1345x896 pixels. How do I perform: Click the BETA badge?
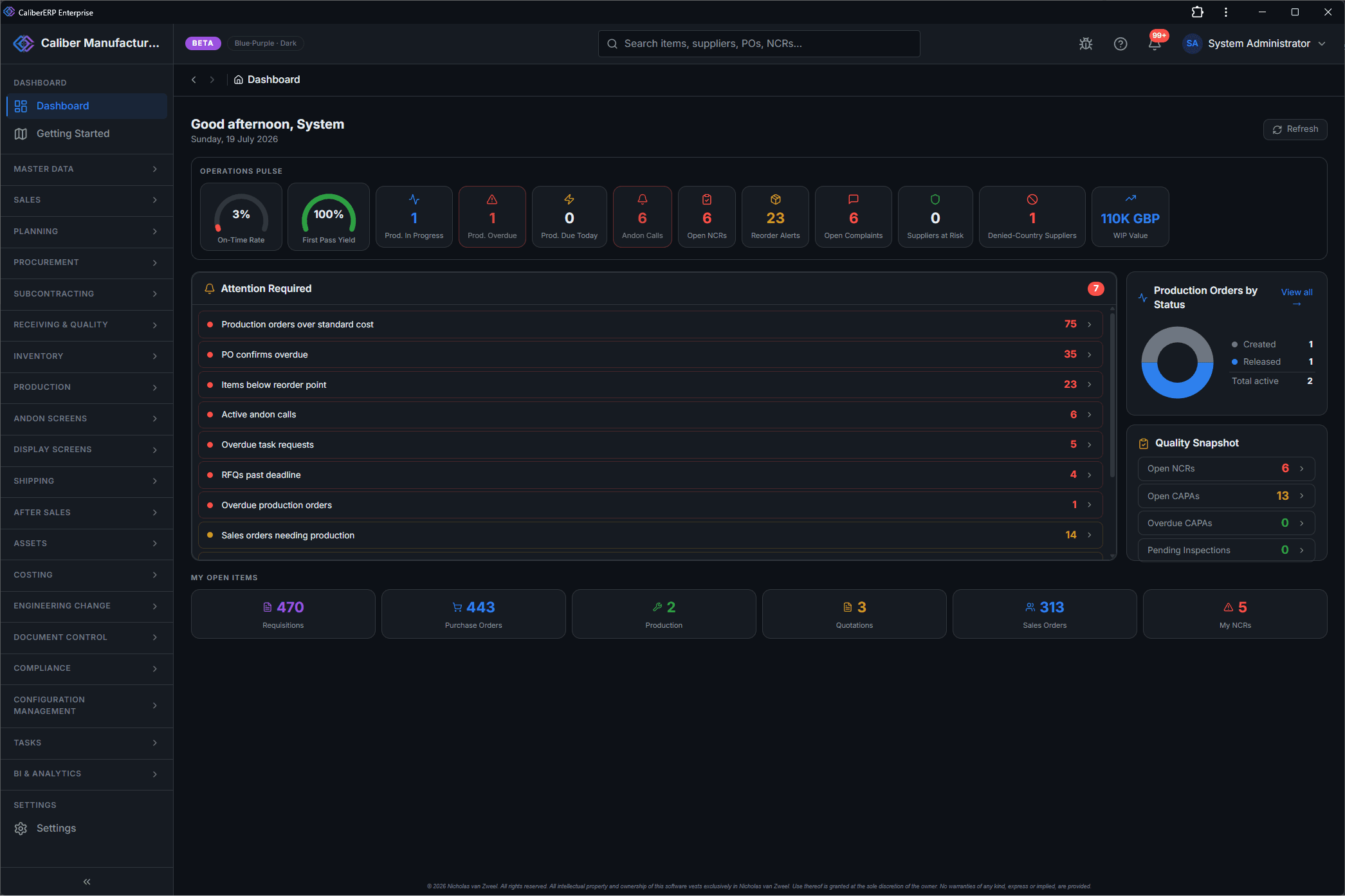tap(203, 43)
